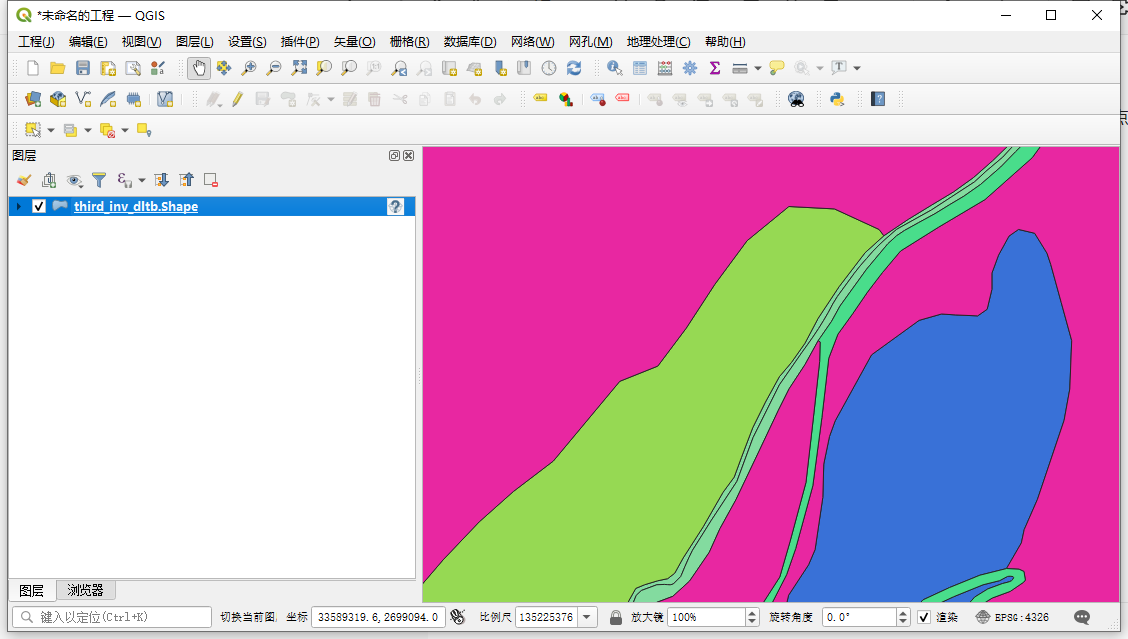Screen dimensions: 1128x639
Task: Open the new print layout icon
Action: click(x=108, y=68)
